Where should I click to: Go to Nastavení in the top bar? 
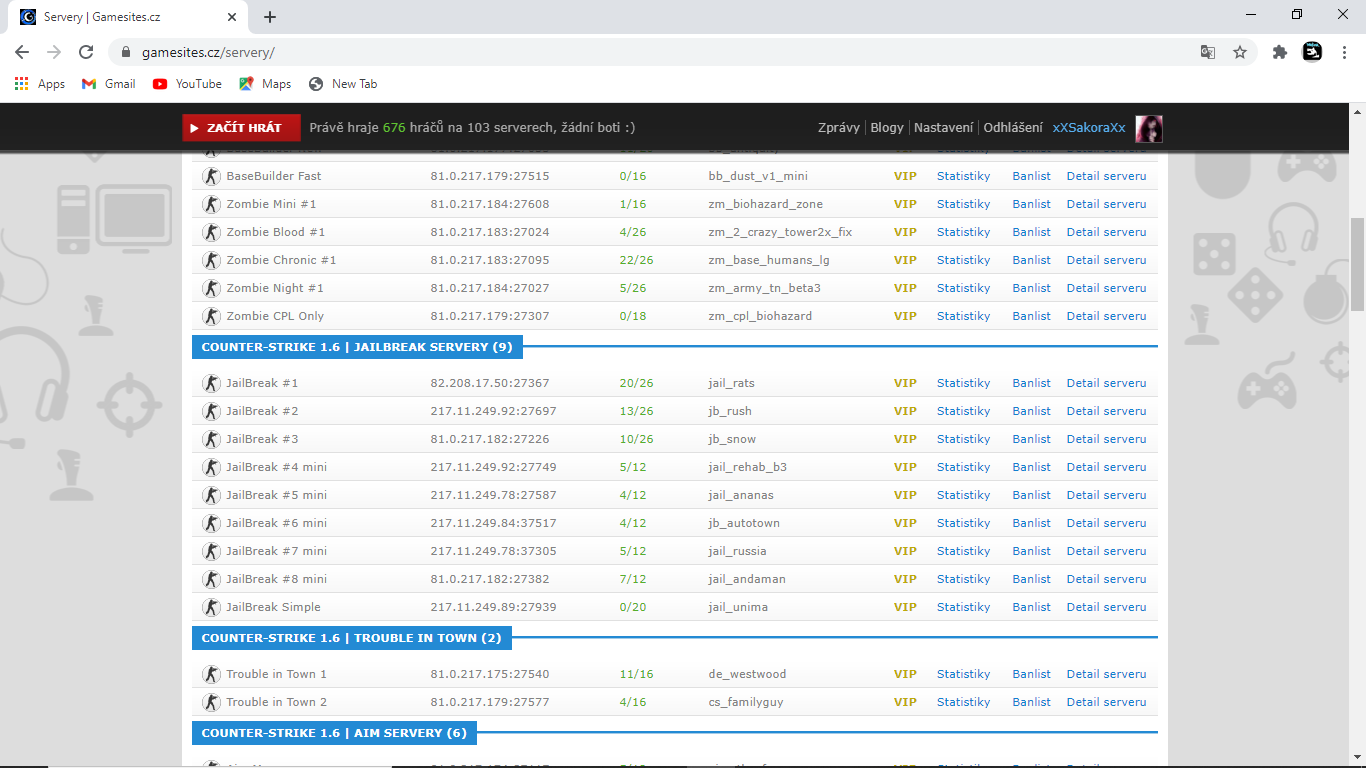pos(943,128)
